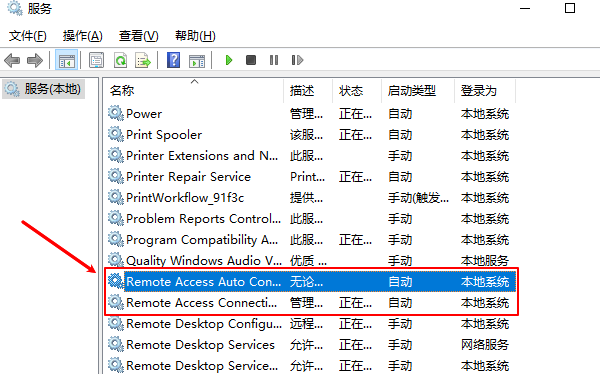
Task: Open the 查看(V) menu
Action: (x=139, y=36)
